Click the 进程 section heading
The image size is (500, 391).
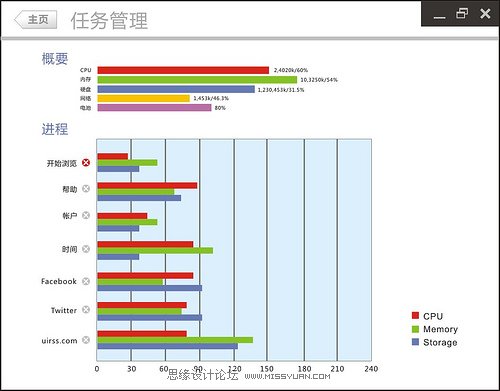[x=55, y=129]
